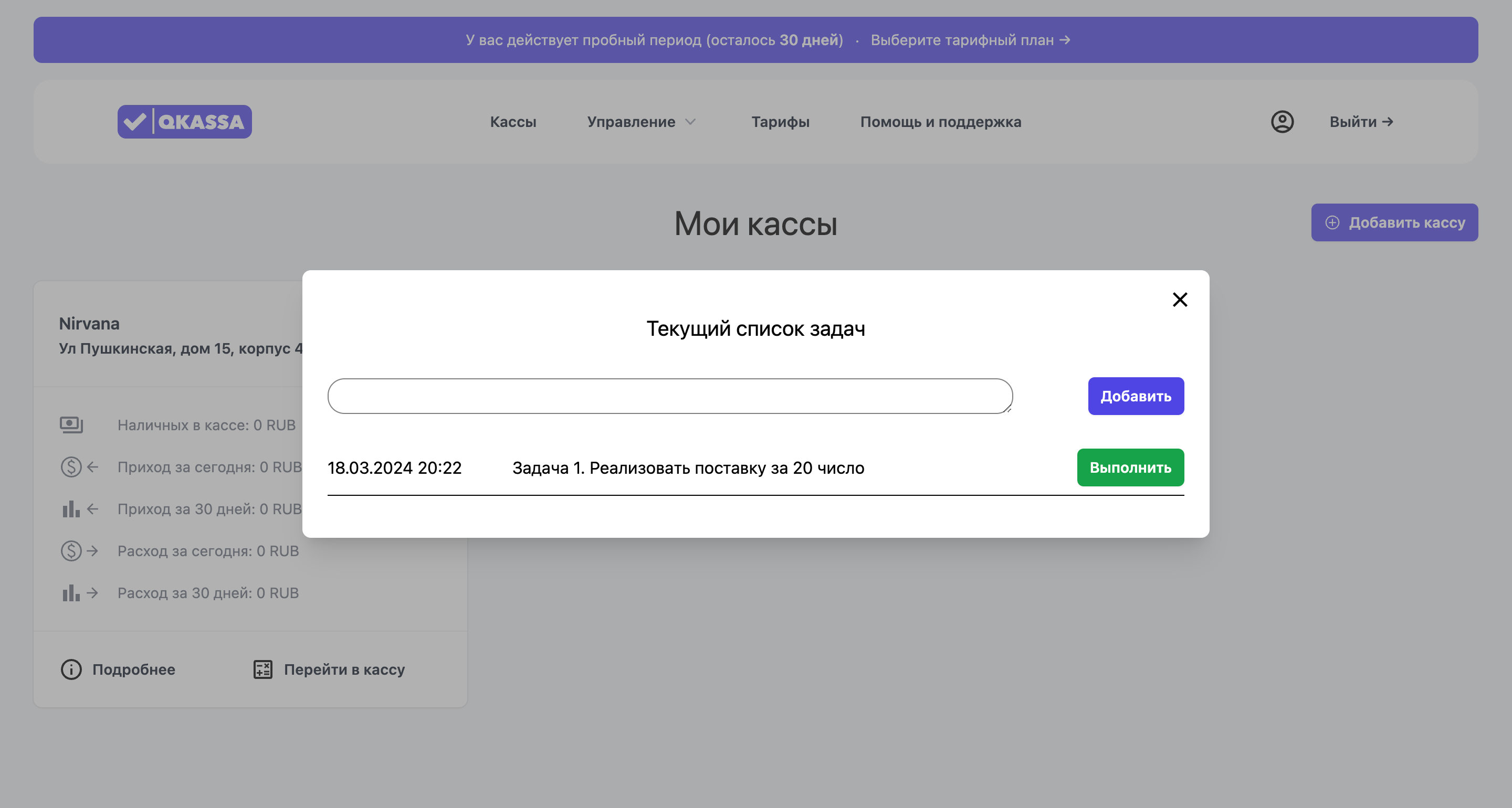Open the Тарифы menu item
Screen dimensions: 1512x808
point(780,122)
